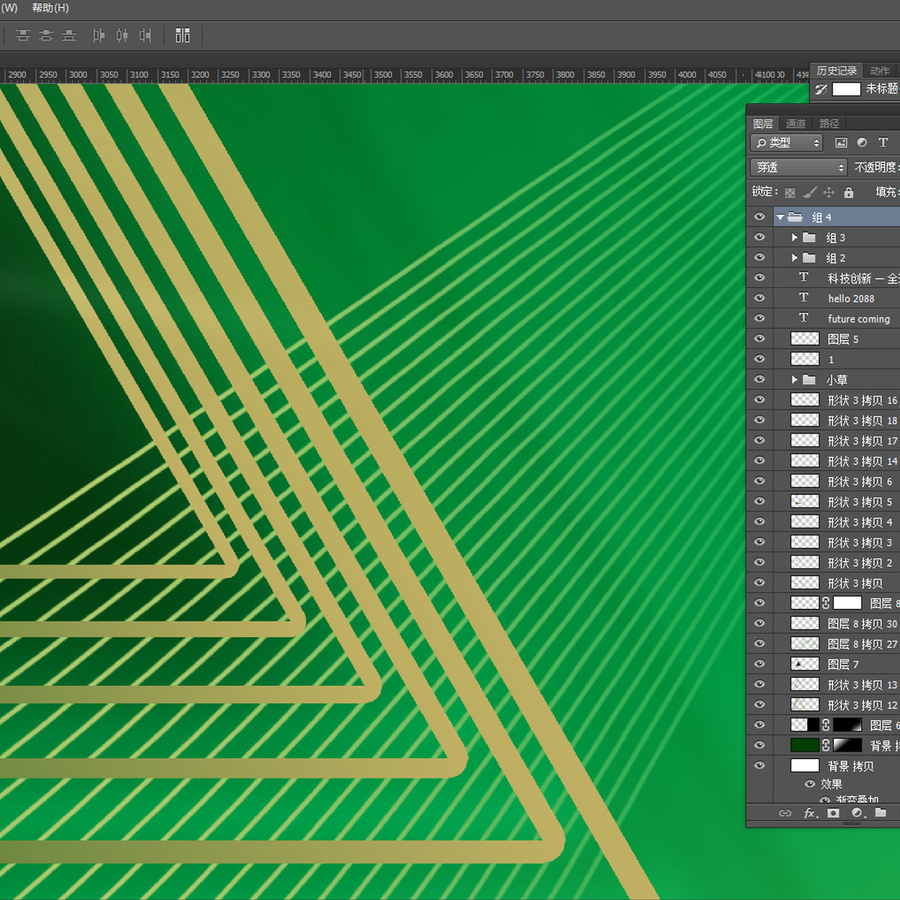Click the distribute horizontal centers icon

[122, 36]
